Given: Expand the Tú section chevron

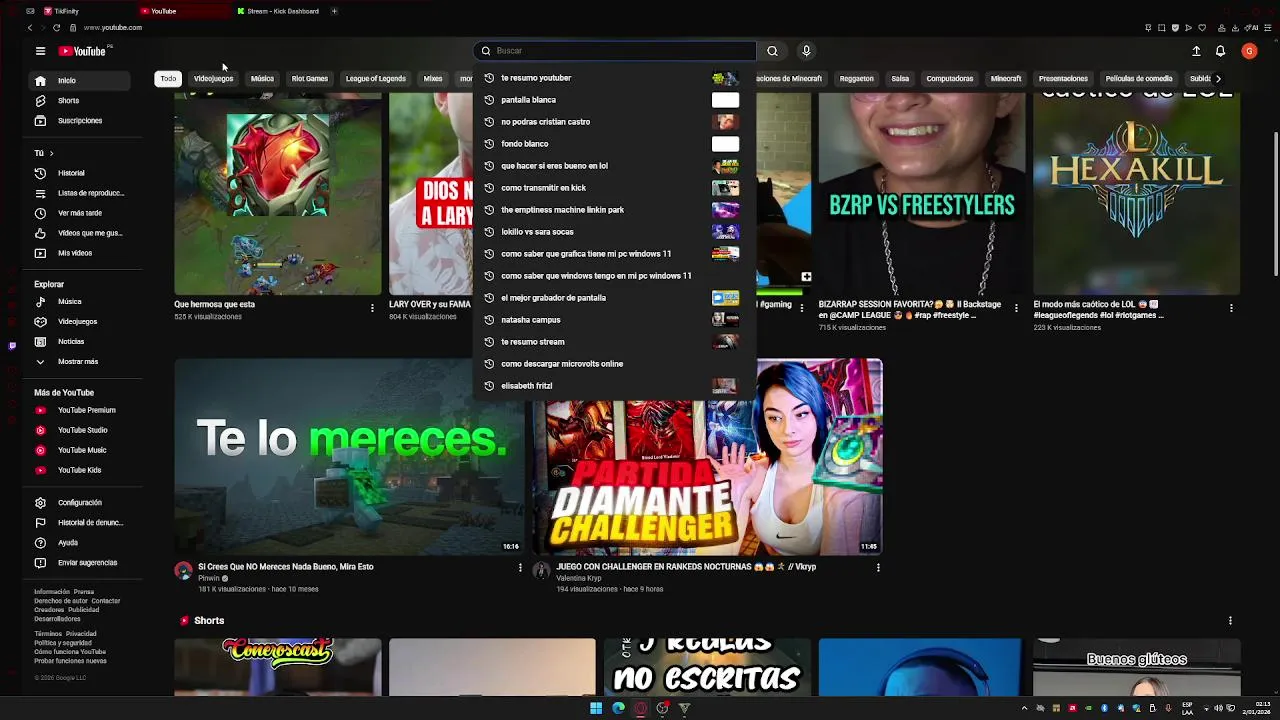Looking at the screenshot, I should [51, 153].
